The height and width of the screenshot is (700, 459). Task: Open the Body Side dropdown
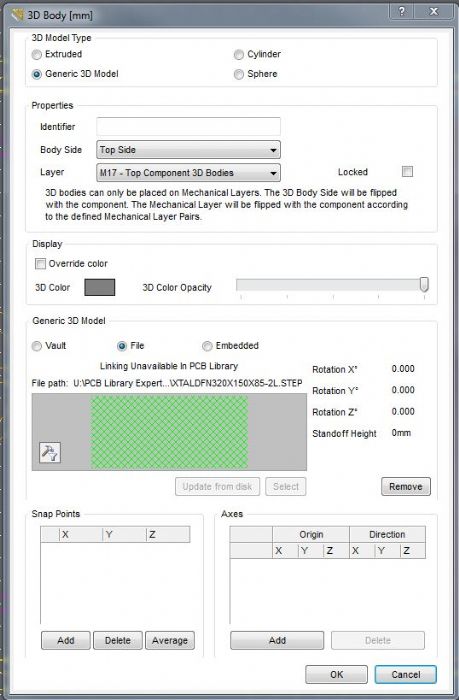coord(188,150)
